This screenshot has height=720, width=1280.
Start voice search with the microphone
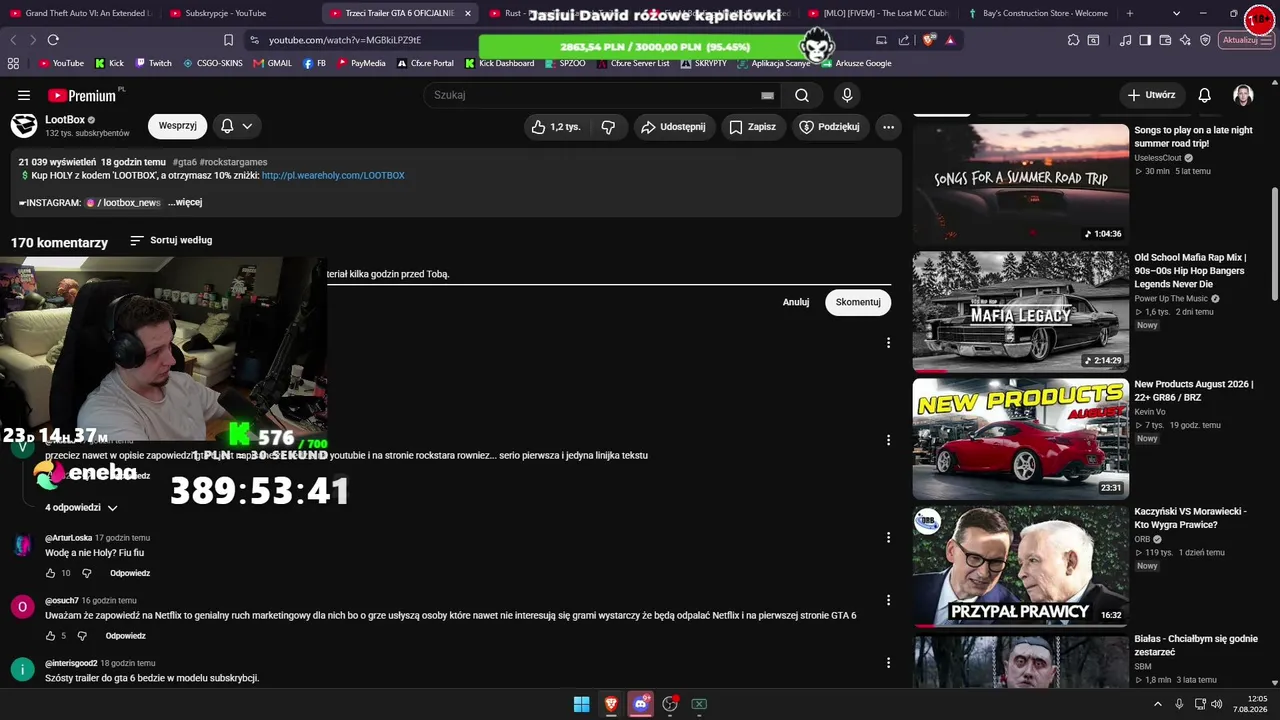pos(847,95)
